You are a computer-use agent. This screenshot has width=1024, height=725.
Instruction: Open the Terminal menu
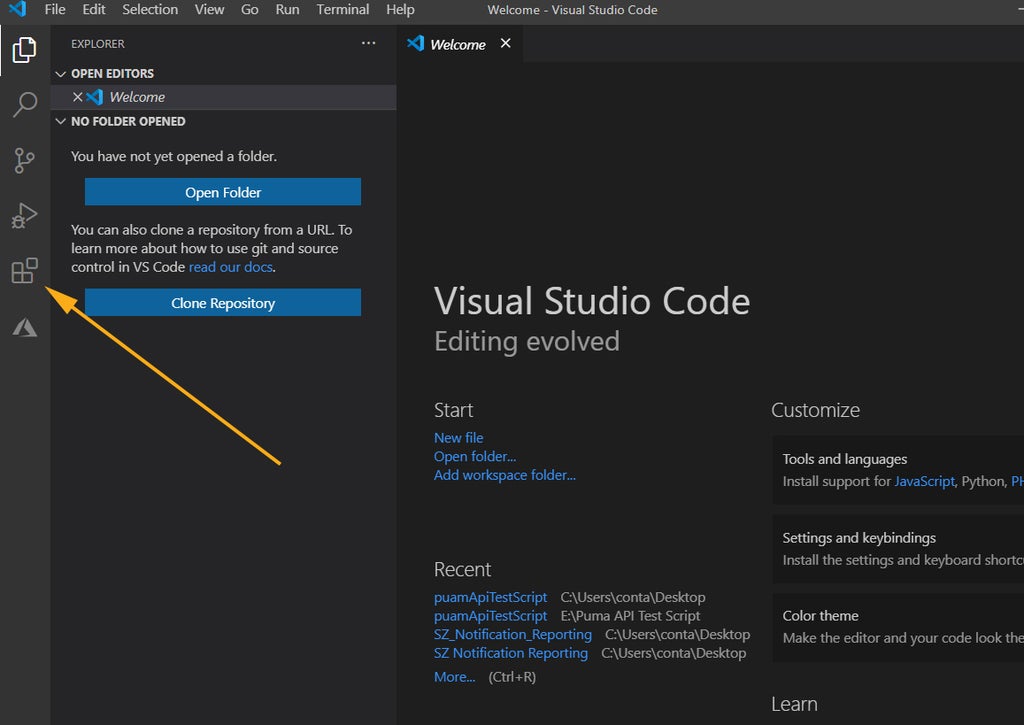343,10
